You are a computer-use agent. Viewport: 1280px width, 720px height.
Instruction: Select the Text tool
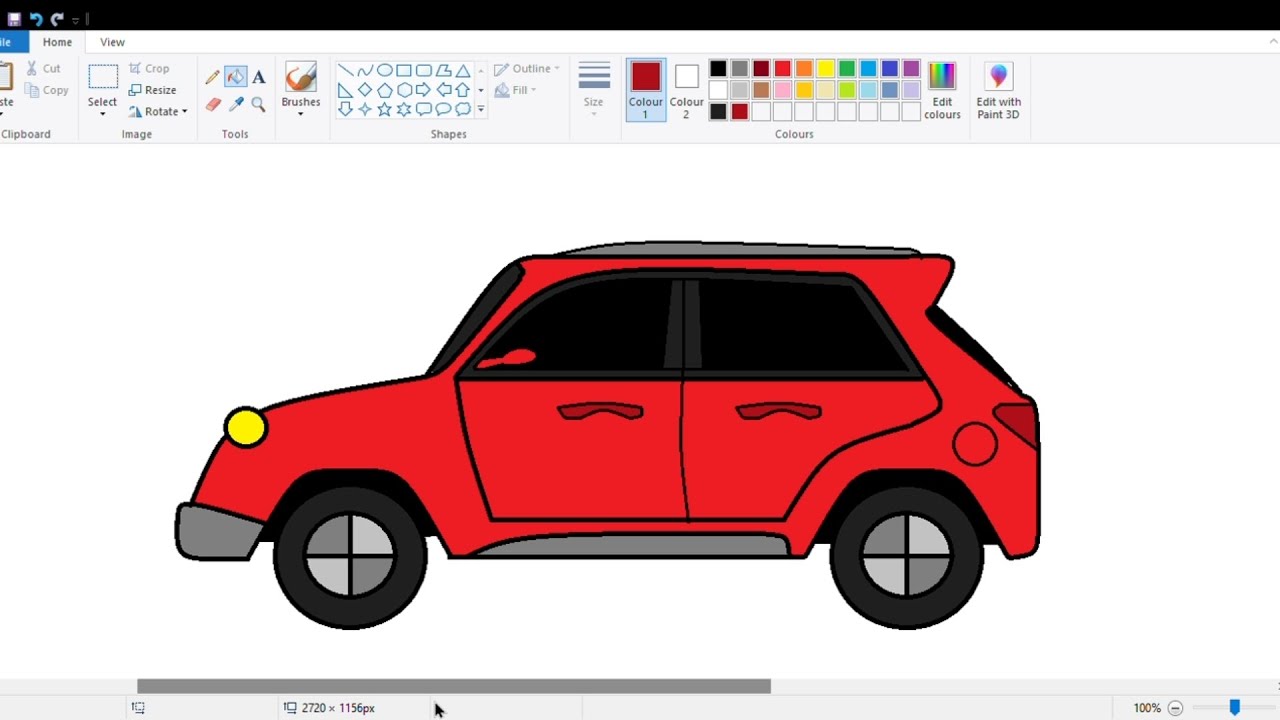click(259, 77)
